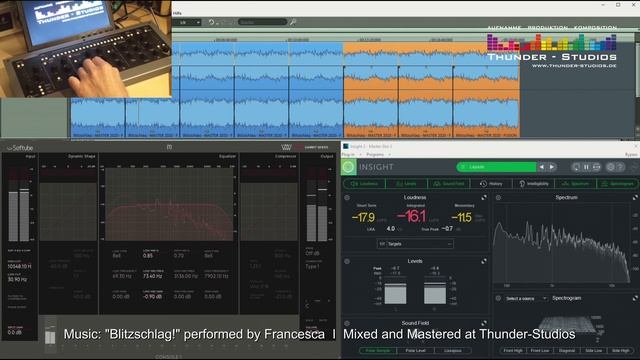Open the Select a source dropdown
This screenshot has height=360, width=640.
click(x=525, y=299)
